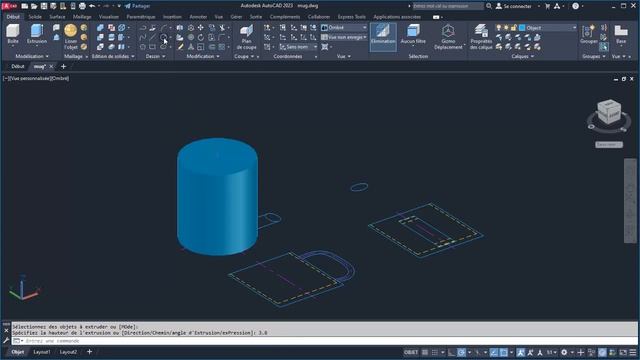The width and height of the screenshot is (640, 360).
Task: Switch to the Layout1 tab
Action: [42, 352]
